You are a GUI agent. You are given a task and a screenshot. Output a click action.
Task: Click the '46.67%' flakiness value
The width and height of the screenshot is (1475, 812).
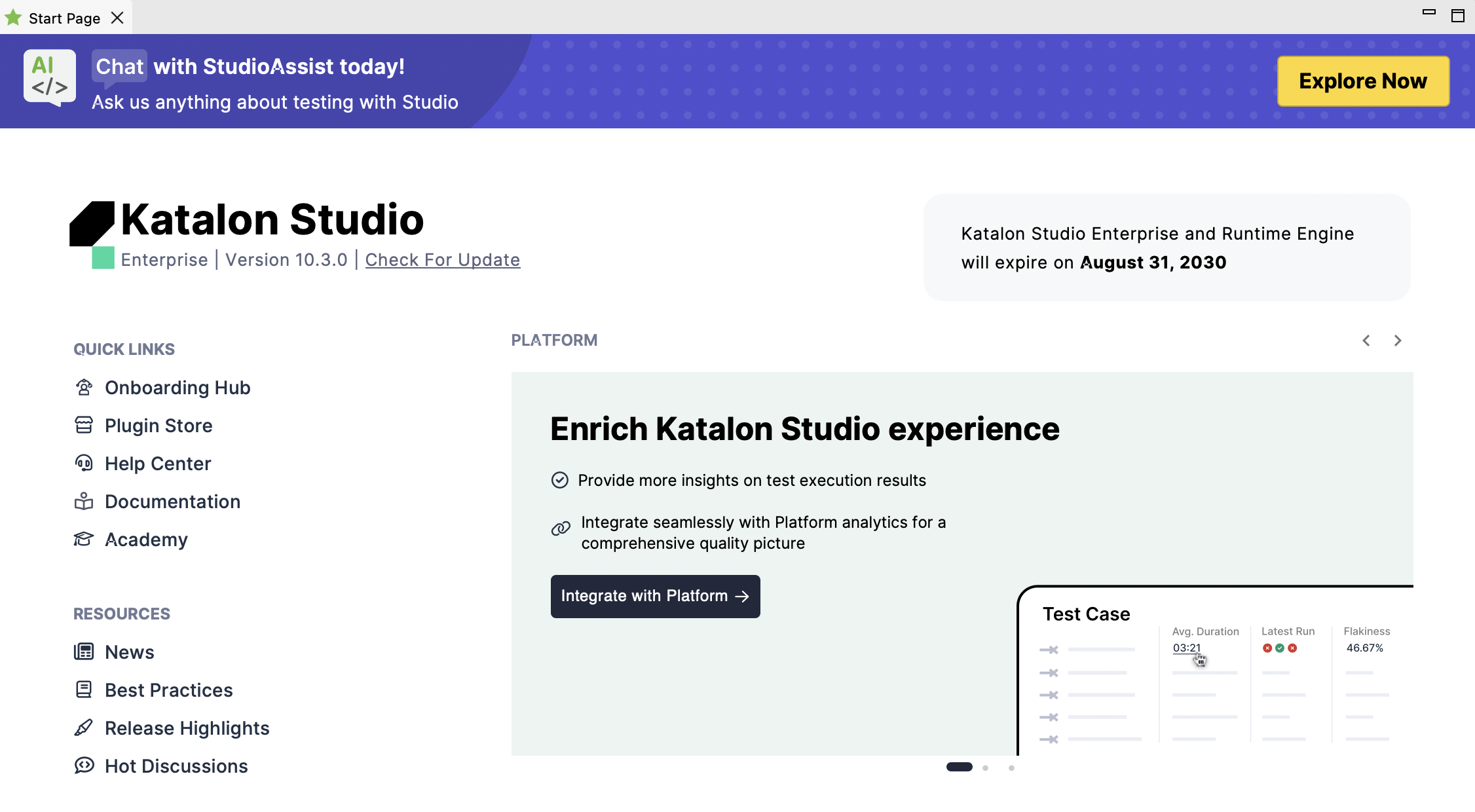click(x=1365, y=648)
